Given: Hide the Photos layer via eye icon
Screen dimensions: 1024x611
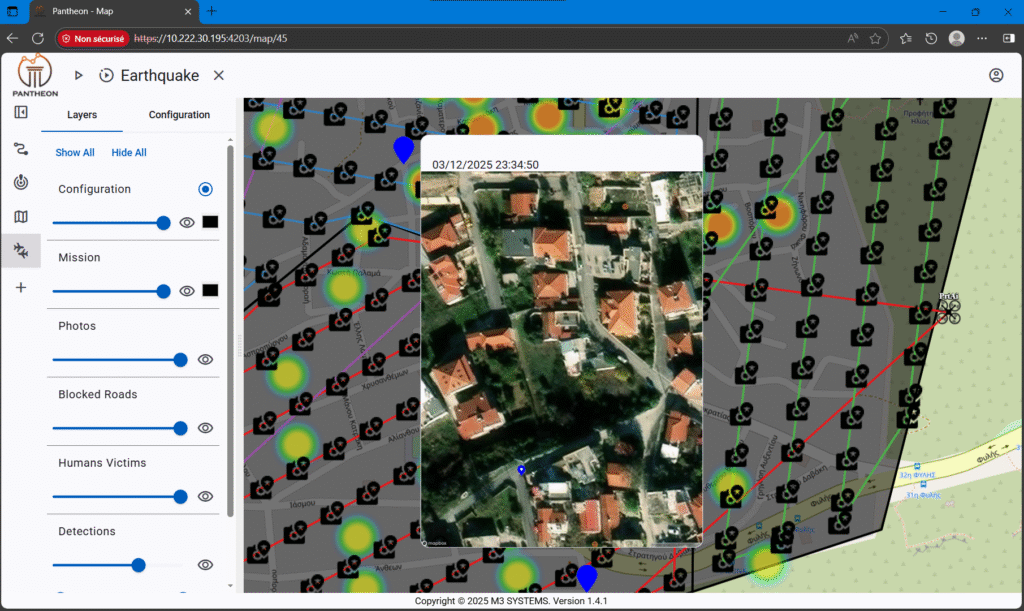Looking at the screenshot, I should (206, 360).
